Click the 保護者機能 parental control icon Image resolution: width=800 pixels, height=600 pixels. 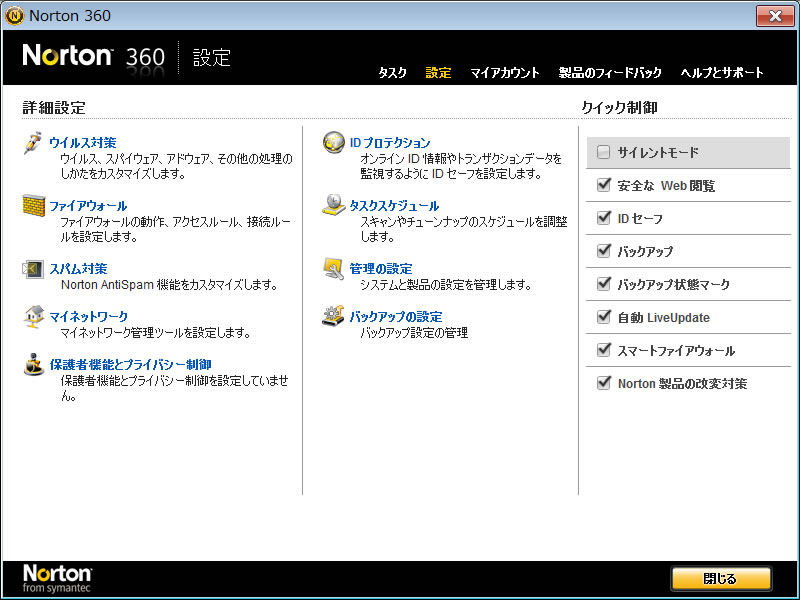pyautogui.click(x=34, y=365)
